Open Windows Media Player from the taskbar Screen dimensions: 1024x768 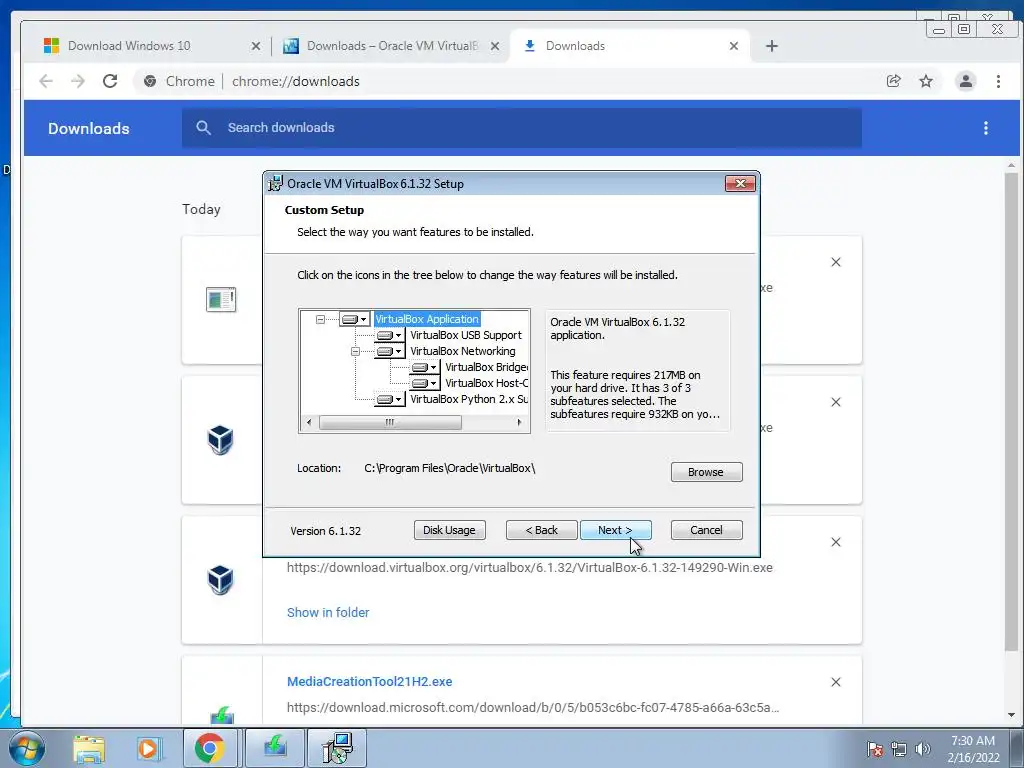[x=149, y=748]
